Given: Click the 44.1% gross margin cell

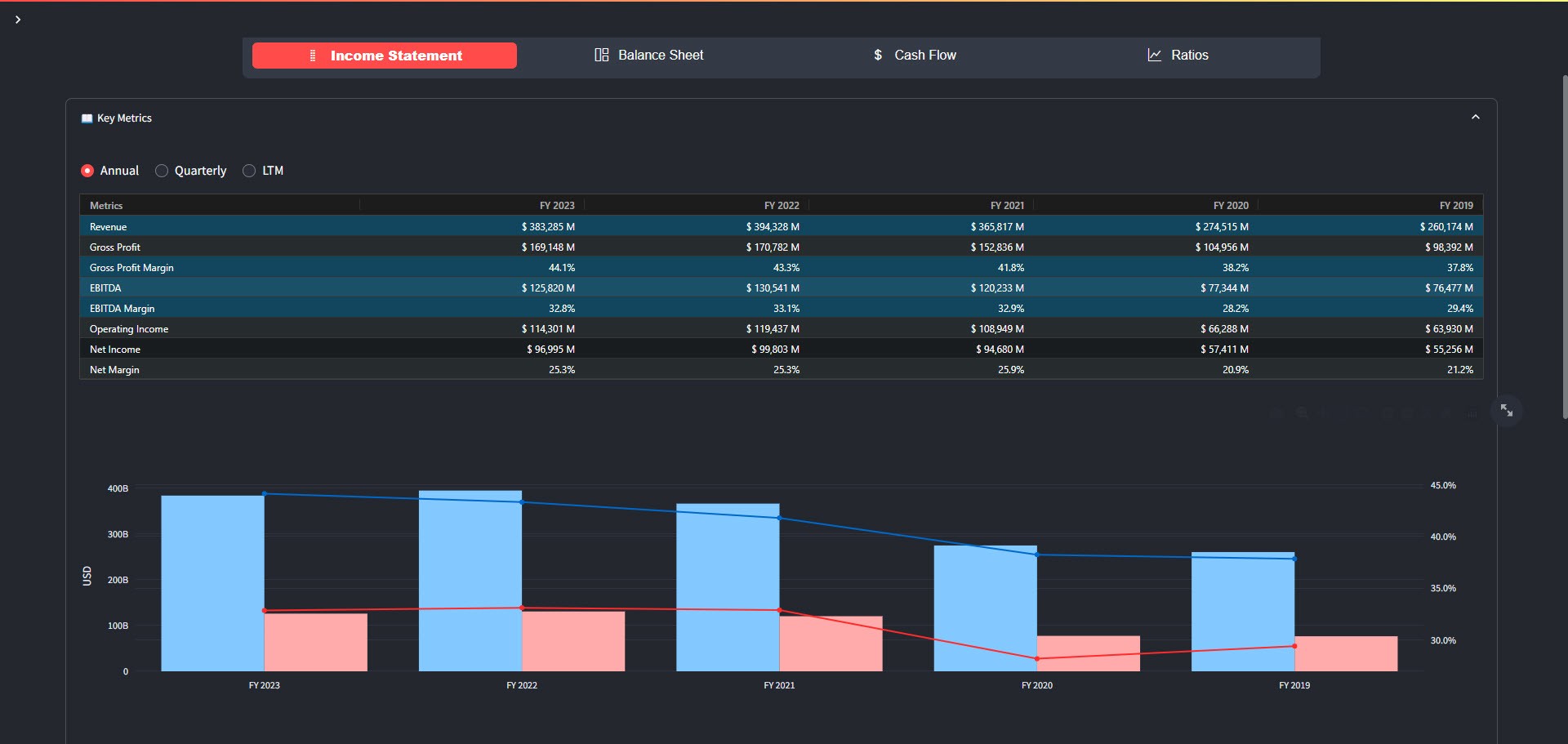Looking at the screenshot, I should (562, 268).
